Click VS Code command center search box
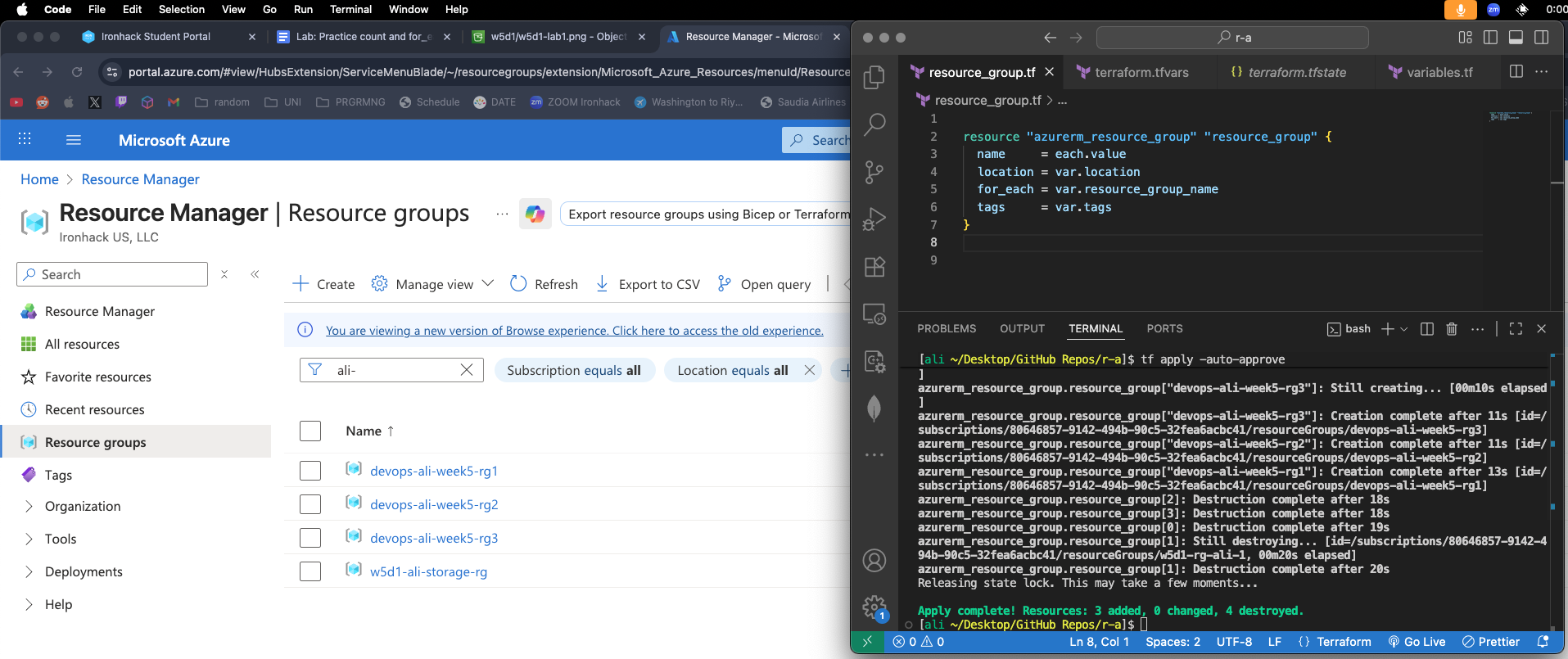This screenshot has width=1568, height=659. tap(1232, 38)
